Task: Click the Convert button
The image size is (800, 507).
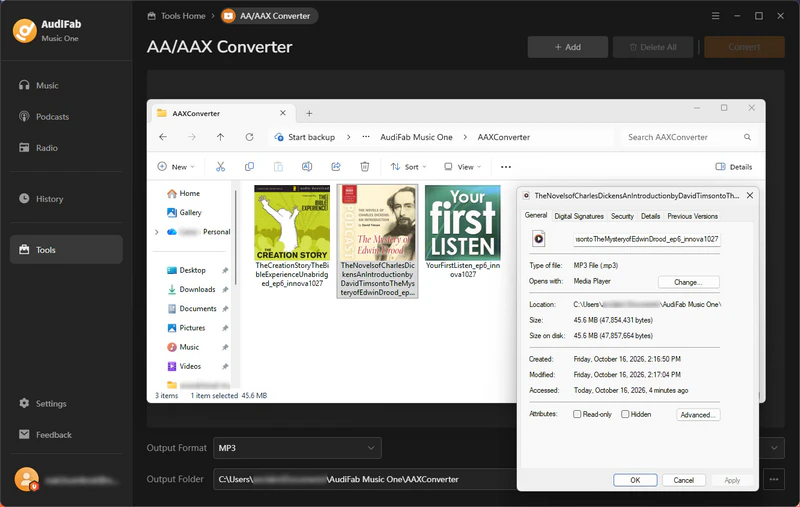Action: (744, 47)
